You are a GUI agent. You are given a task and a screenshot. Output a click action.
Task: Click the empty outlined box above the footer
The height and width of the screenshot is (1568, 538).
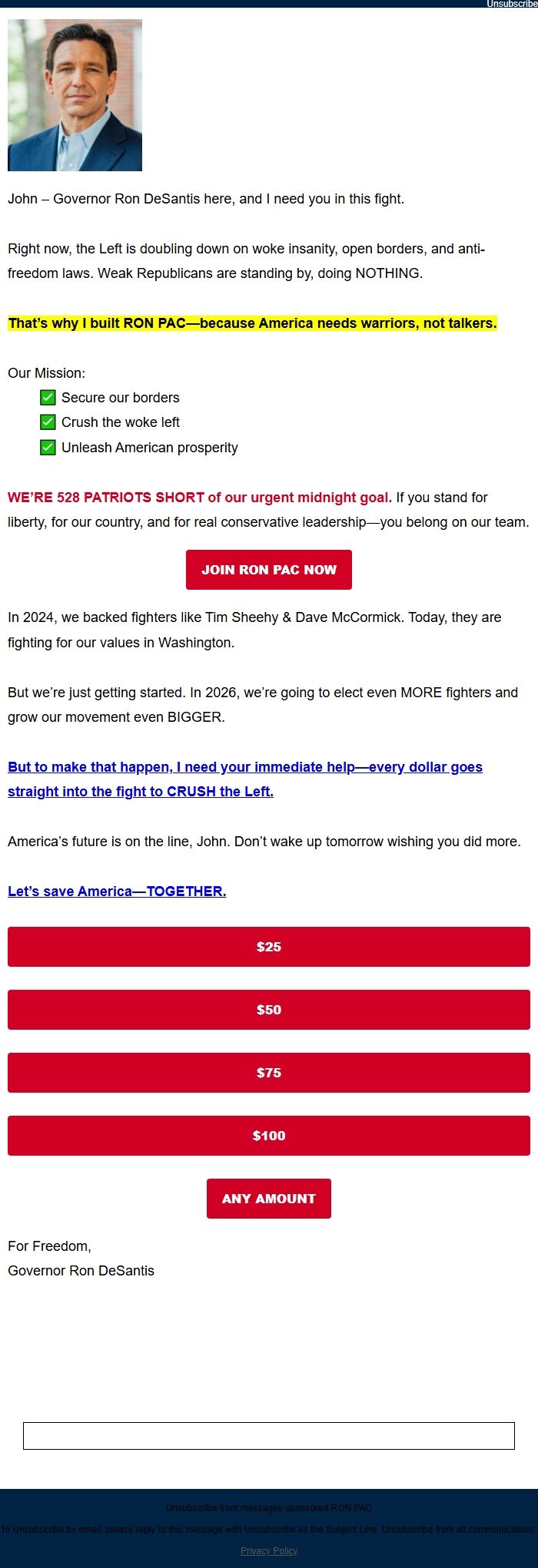269,1436
